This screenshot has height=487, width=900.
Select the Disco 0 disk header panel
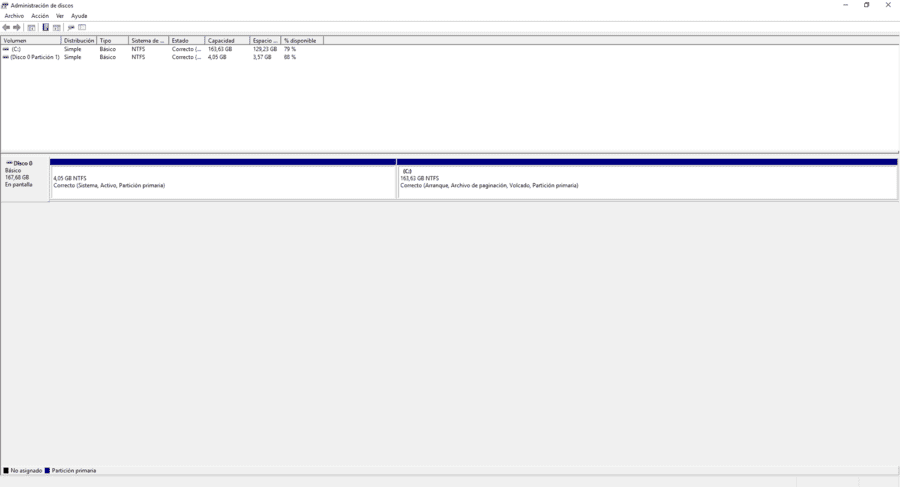click(25, 179)
